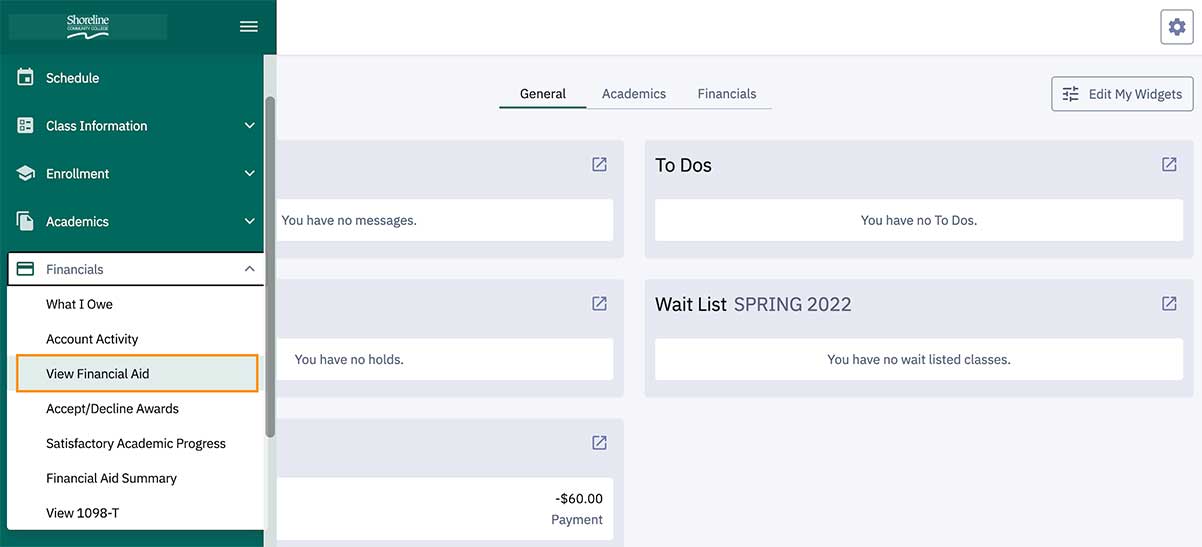Viewport: 1202px width, 547px height.
Task: Open the holds widget external link icon
Action: tap(599, 303)
